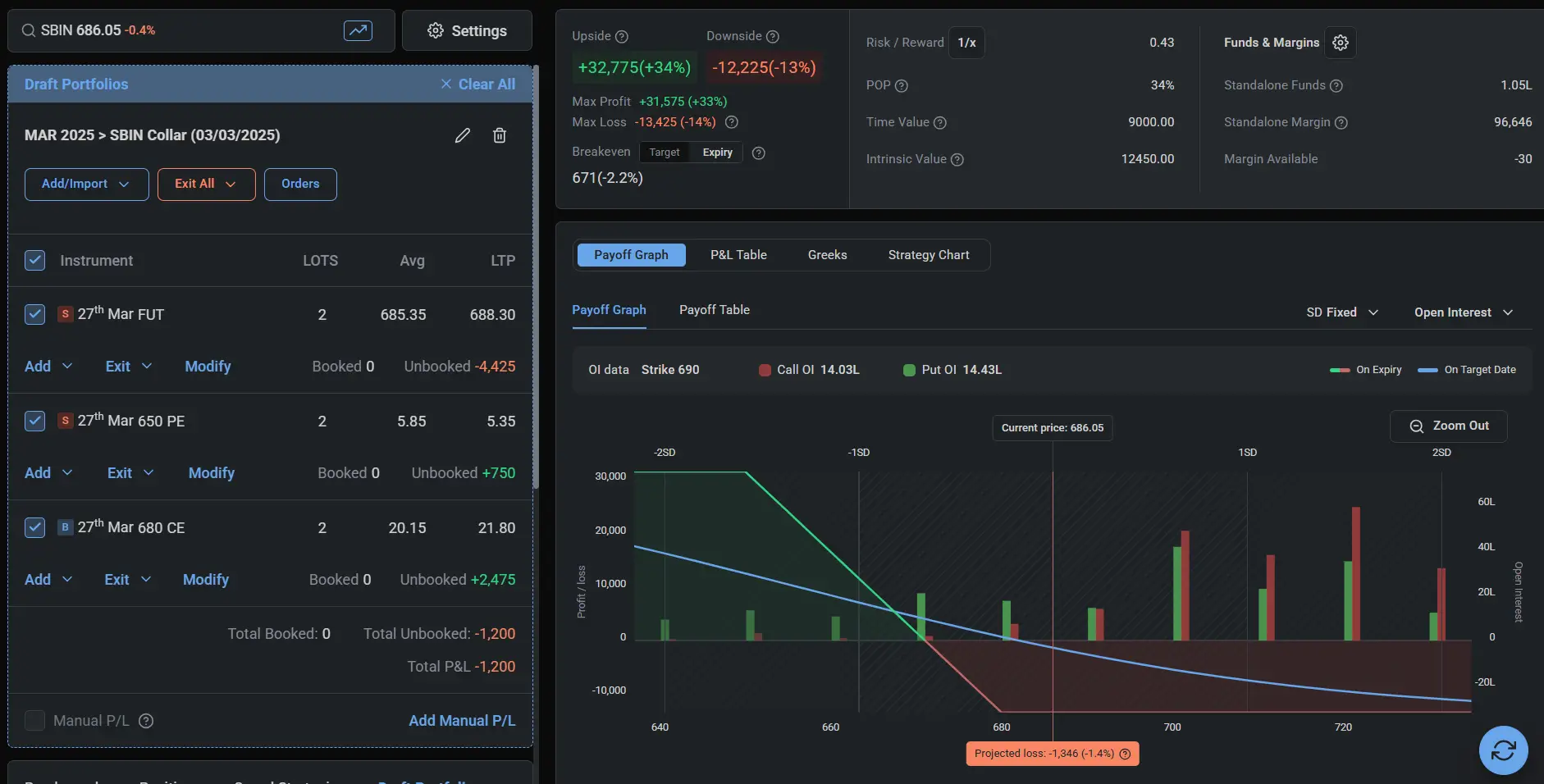Image resolution: width=1544 pixels, height=784 pixels.
Task: Click the blue refresh button at bottom right
Action: tap(1503, 750)
